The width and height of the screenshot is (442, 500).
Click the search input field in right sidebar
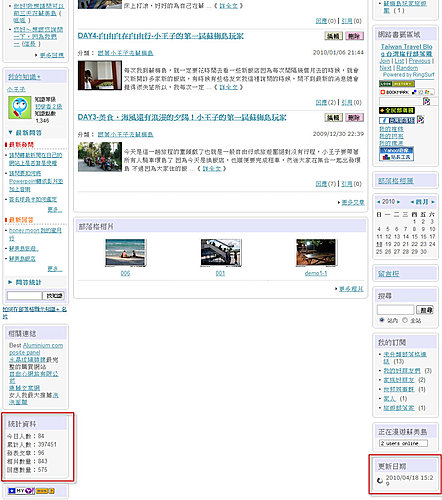point(396,310)
